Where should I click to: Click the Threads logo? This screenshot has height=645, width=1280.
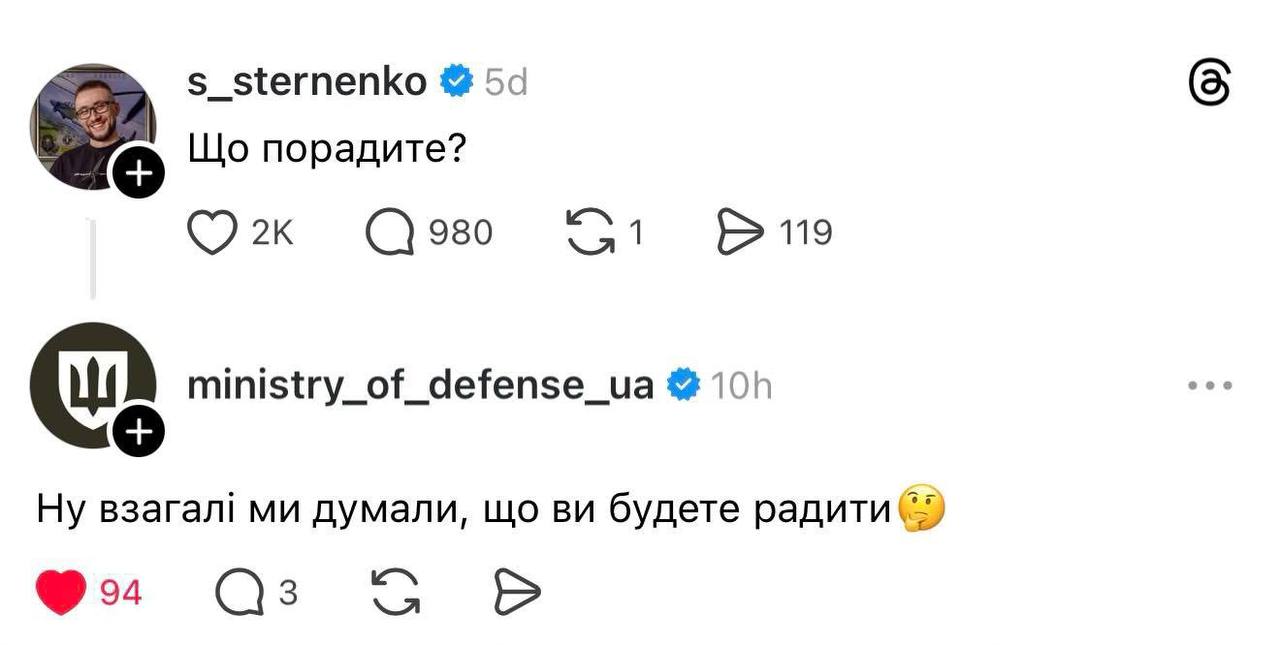pyautogui.click(x=1208, y=83)
